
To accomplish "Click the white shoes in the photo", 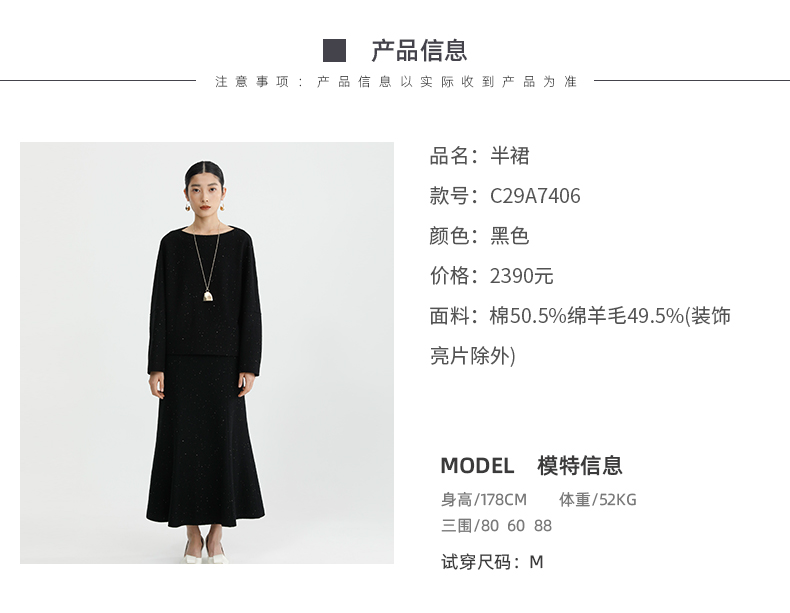I will pos(206,553).
